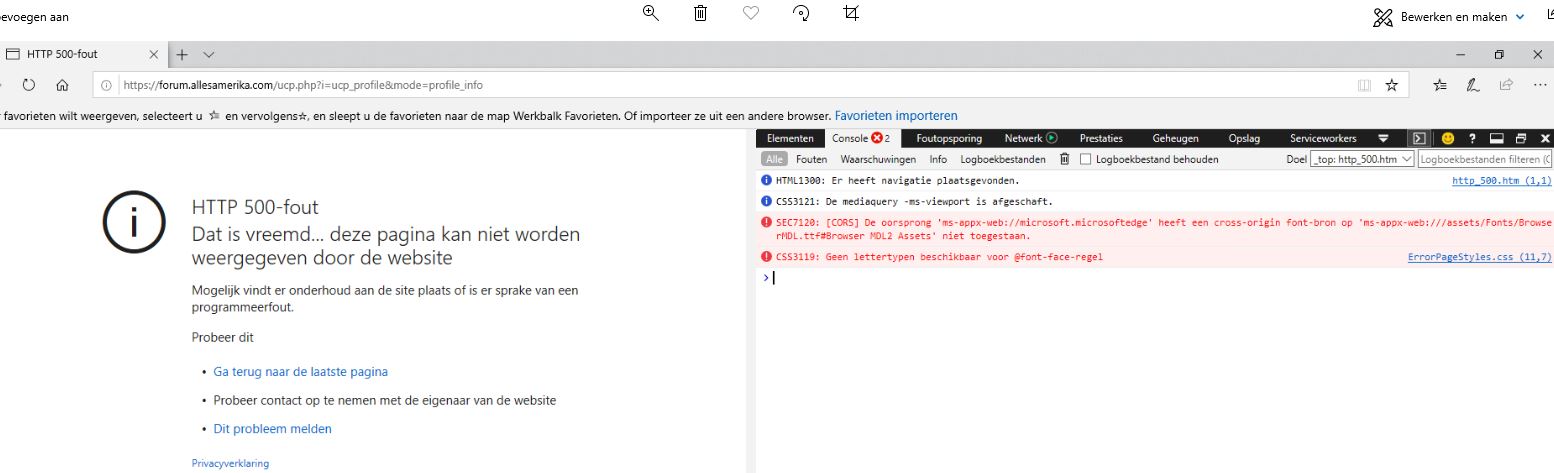Open the Elementen tab in DevTools
1554x473 pixels.
pos(790,138)
